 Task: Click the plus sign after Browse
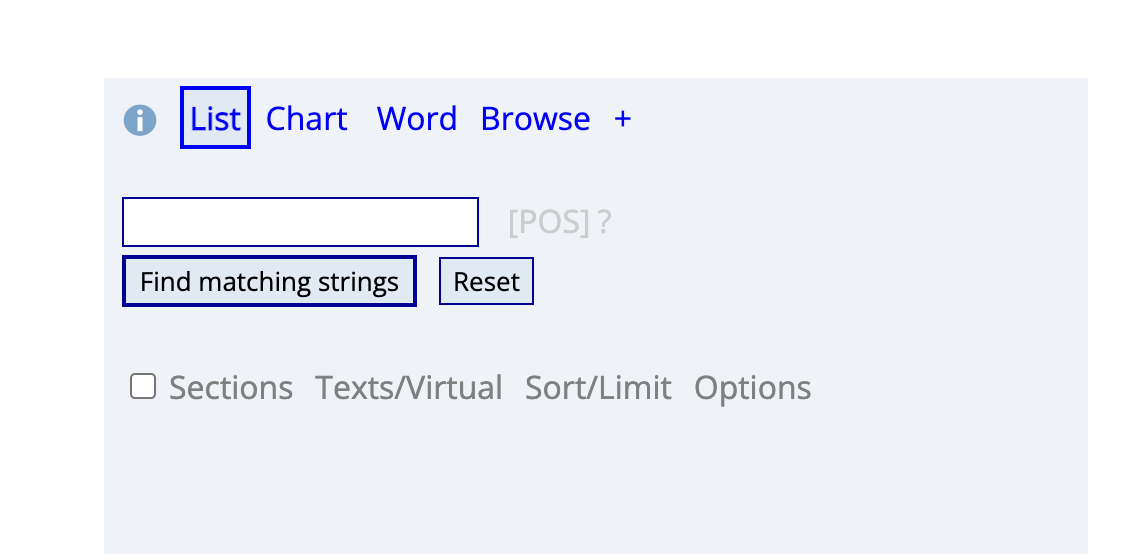tap(623, 119)
